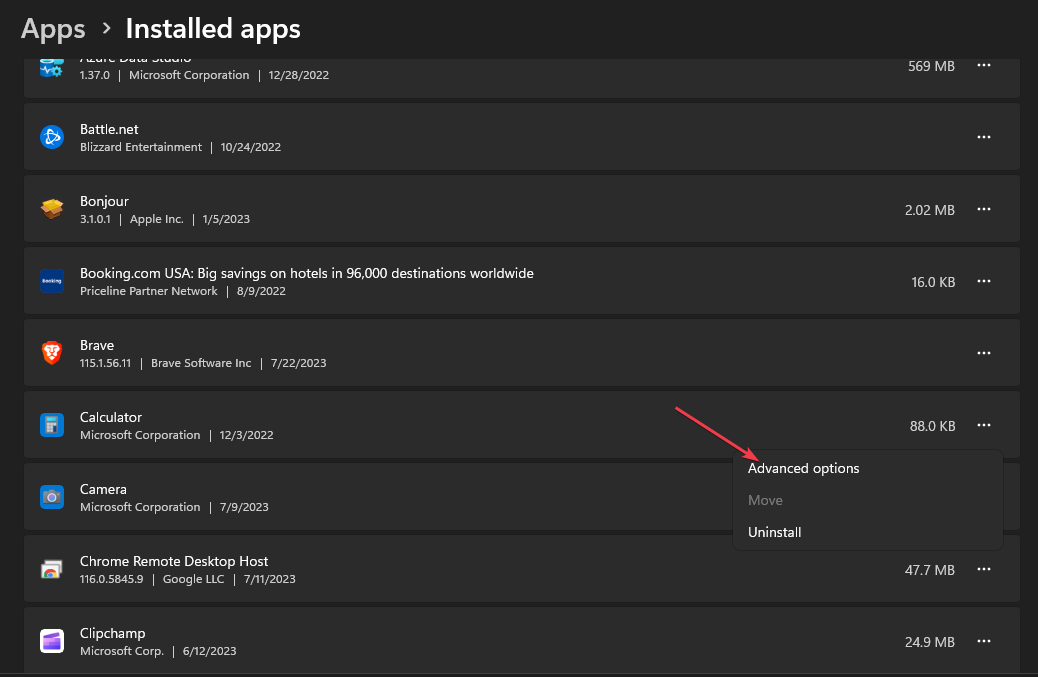Click the Calculator app name
This screenshot has width=1038, height=677.
click(111, 418)
